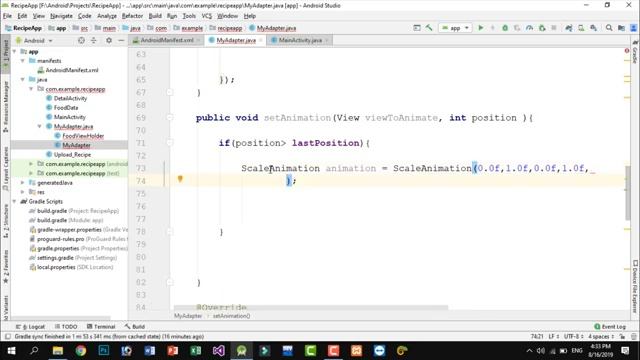Click the editor vertical scrollbar thumb
Image resolution: width=640 pixels, height=360 pixels.
click(x=628, y=193)
